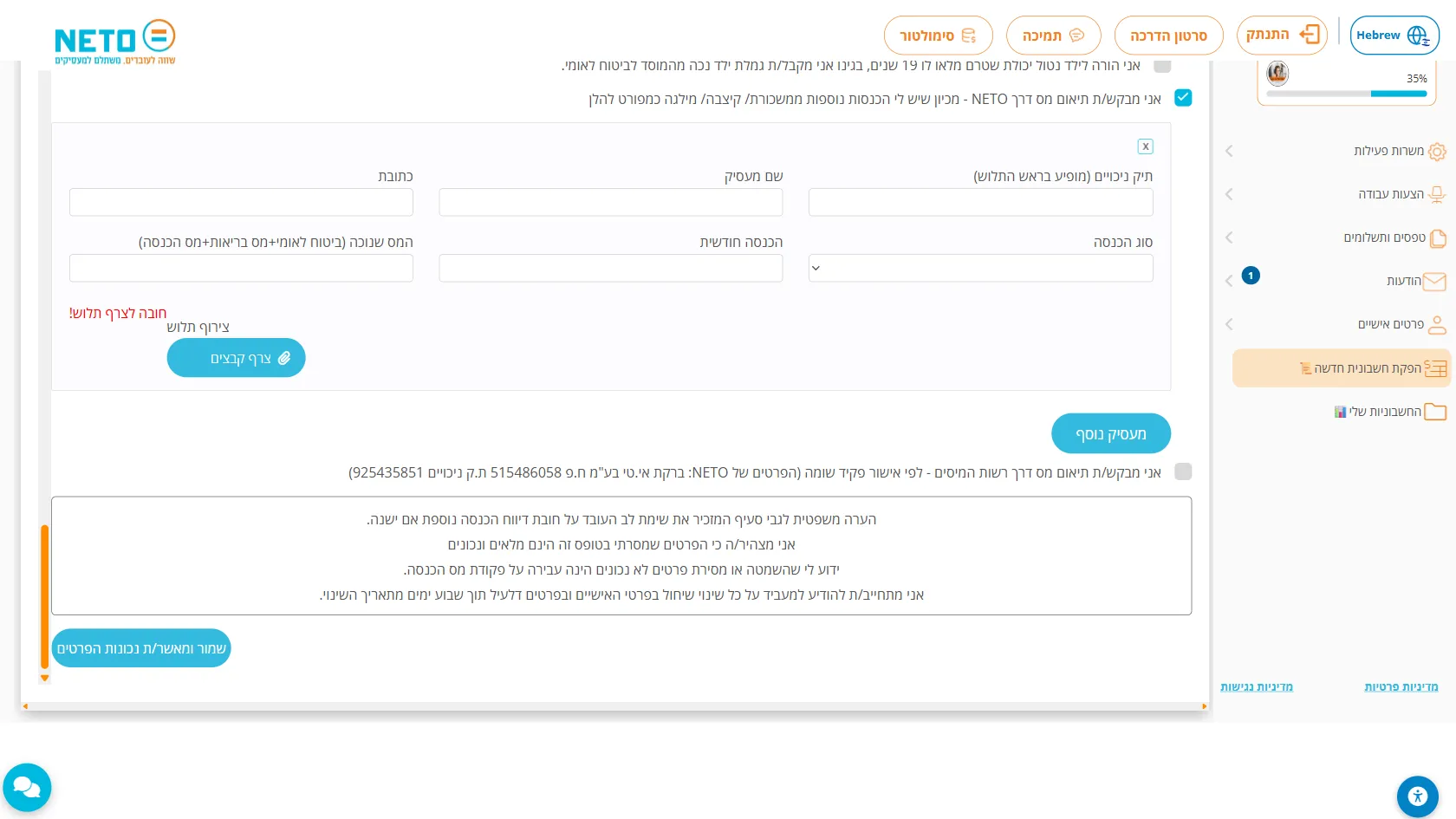Screen dimensions: 1456x819
Task: Expand the פרטים אישיים menu chevron
Action: click(x=1229, y=324)
